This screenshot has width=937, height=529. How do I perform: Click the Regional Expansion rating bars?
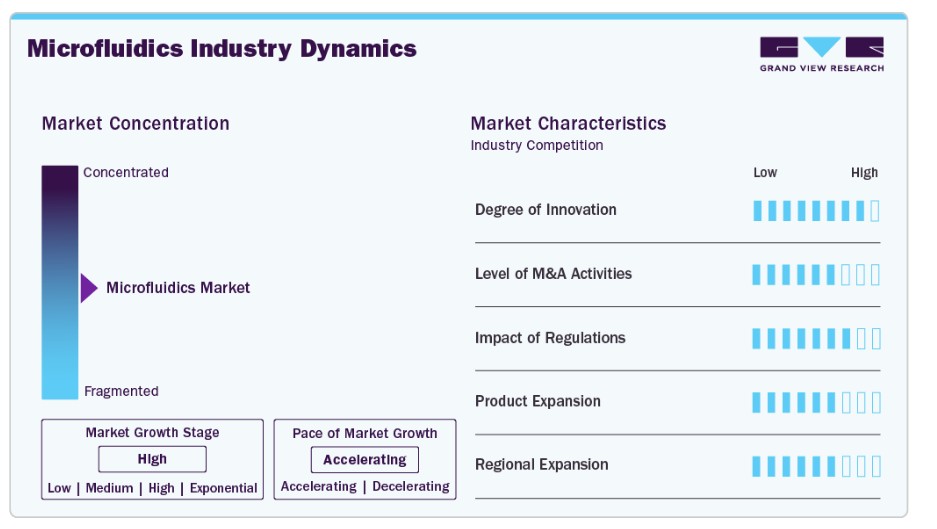(816, 466)
